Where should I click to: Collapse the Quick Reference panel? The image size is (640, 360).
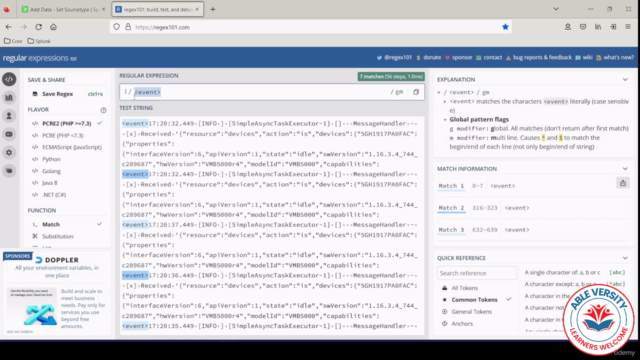(x=625, y=258)
